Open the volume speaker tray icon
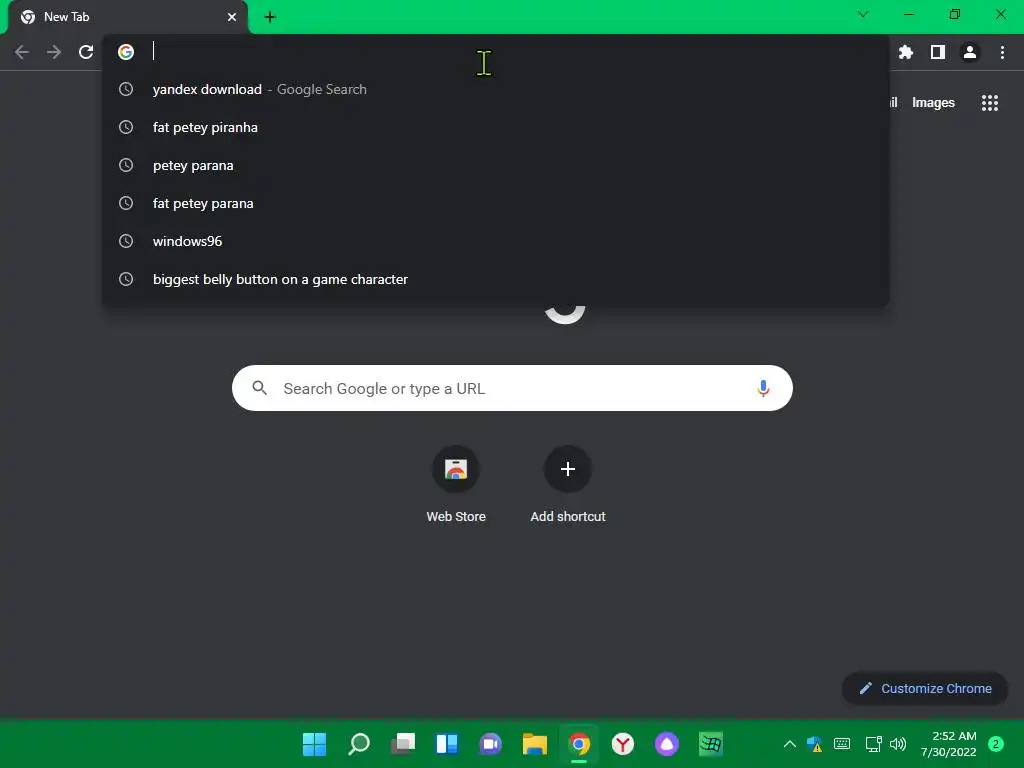1024x768 pixels. click(x=898, y=744)
